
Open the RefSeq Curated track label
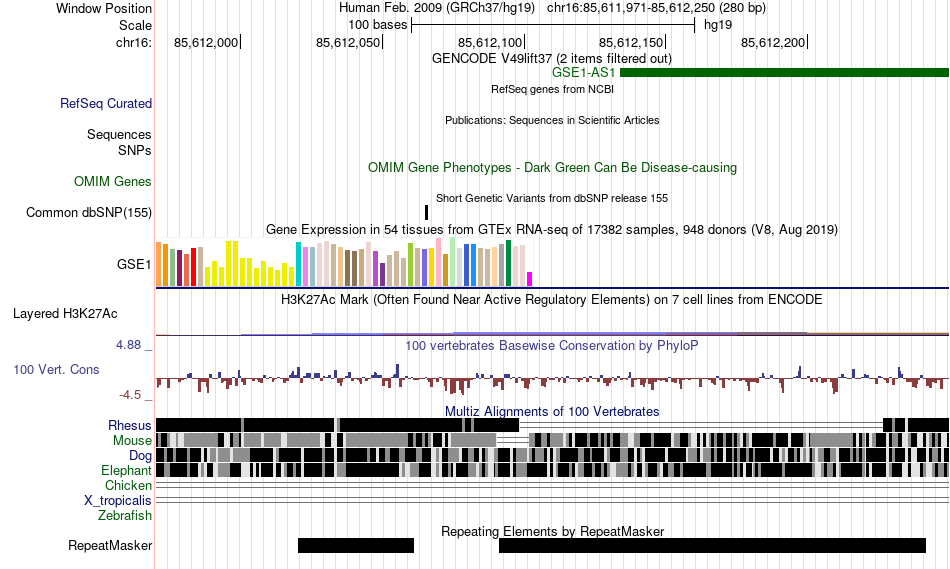tap(106, 104)
